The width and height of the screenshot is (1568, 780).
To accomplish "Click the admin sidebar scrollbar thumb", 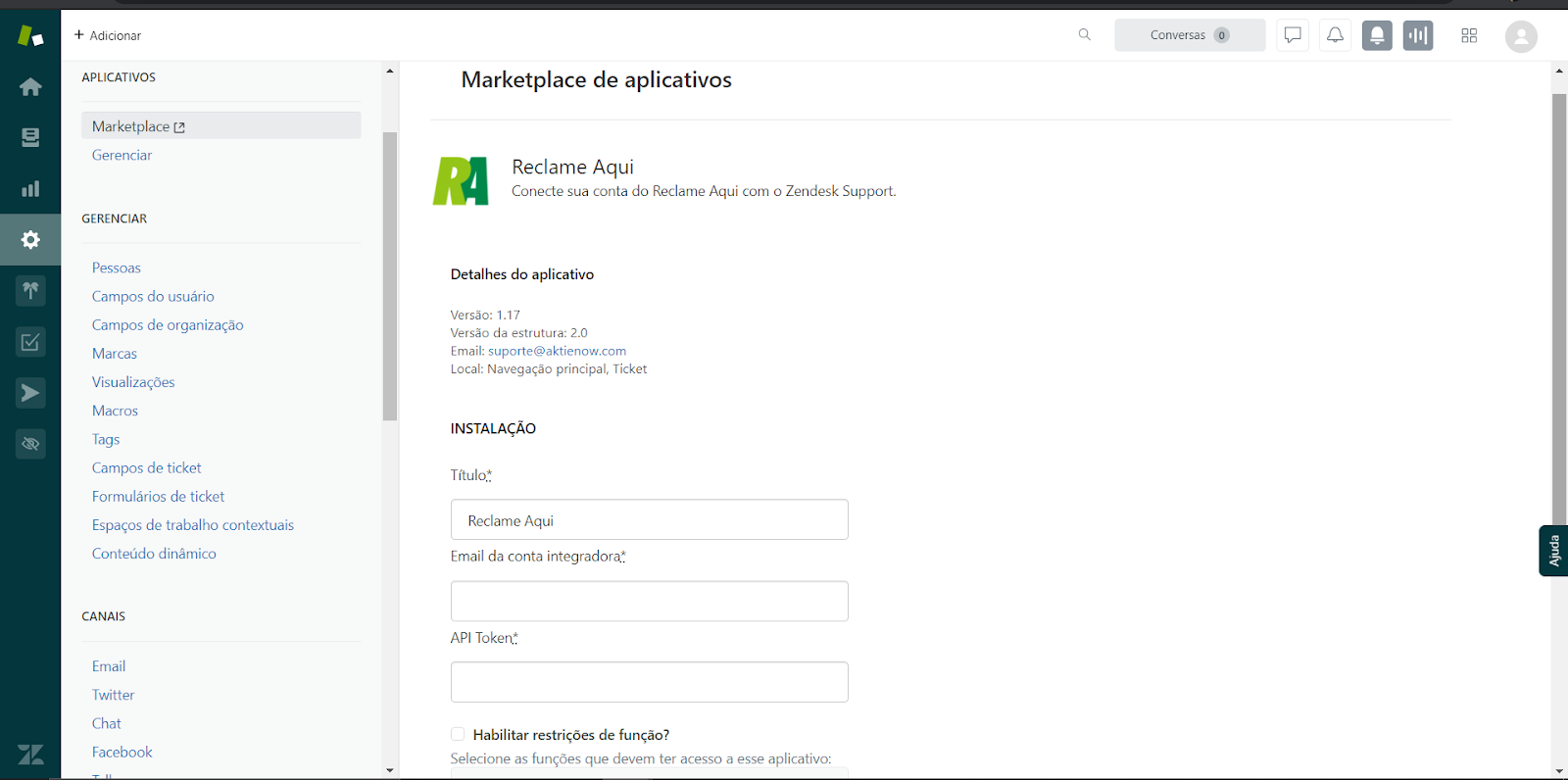I will pyautogui.click(x=390, y=276).
